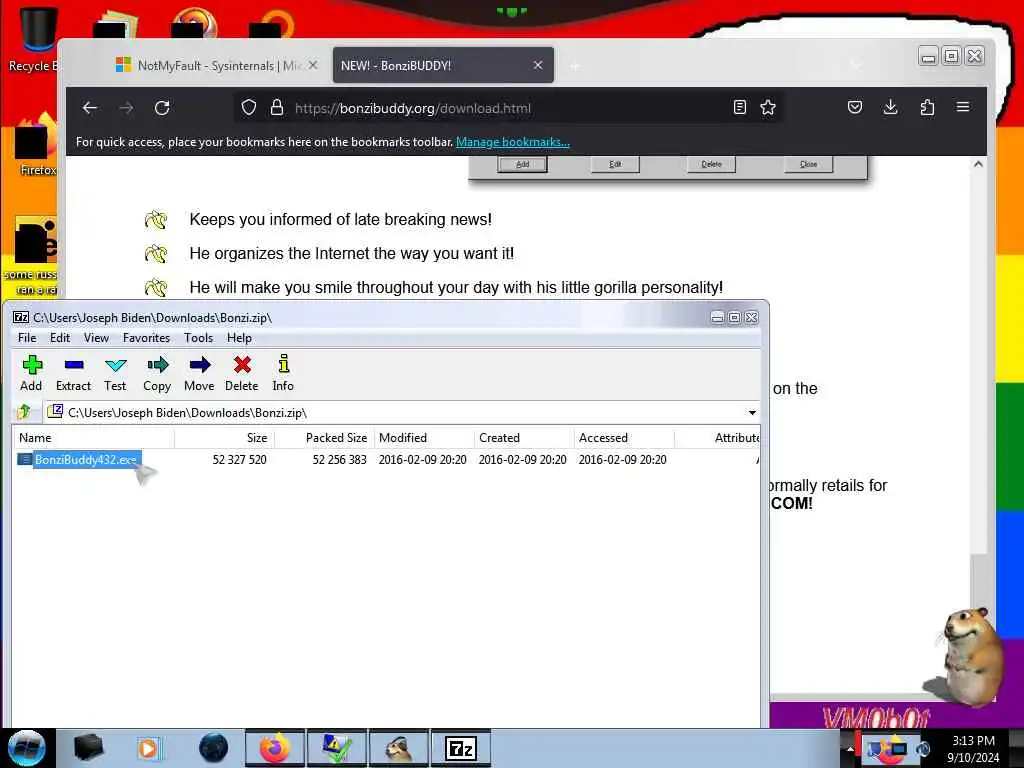Click the Windows Start orb

pyautogui.click(x=27, y=748)
